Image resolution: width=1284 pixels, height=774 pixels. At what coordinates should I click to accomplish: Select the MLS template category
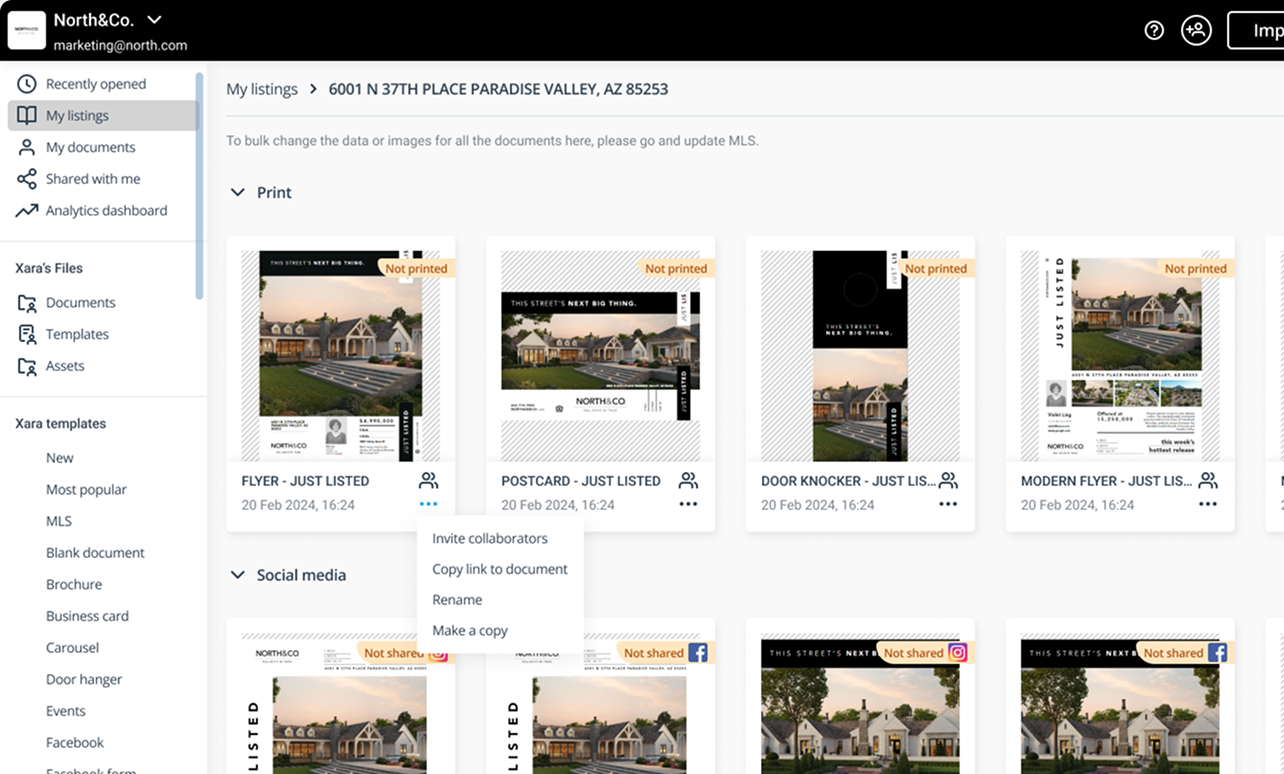coord(59,521)
